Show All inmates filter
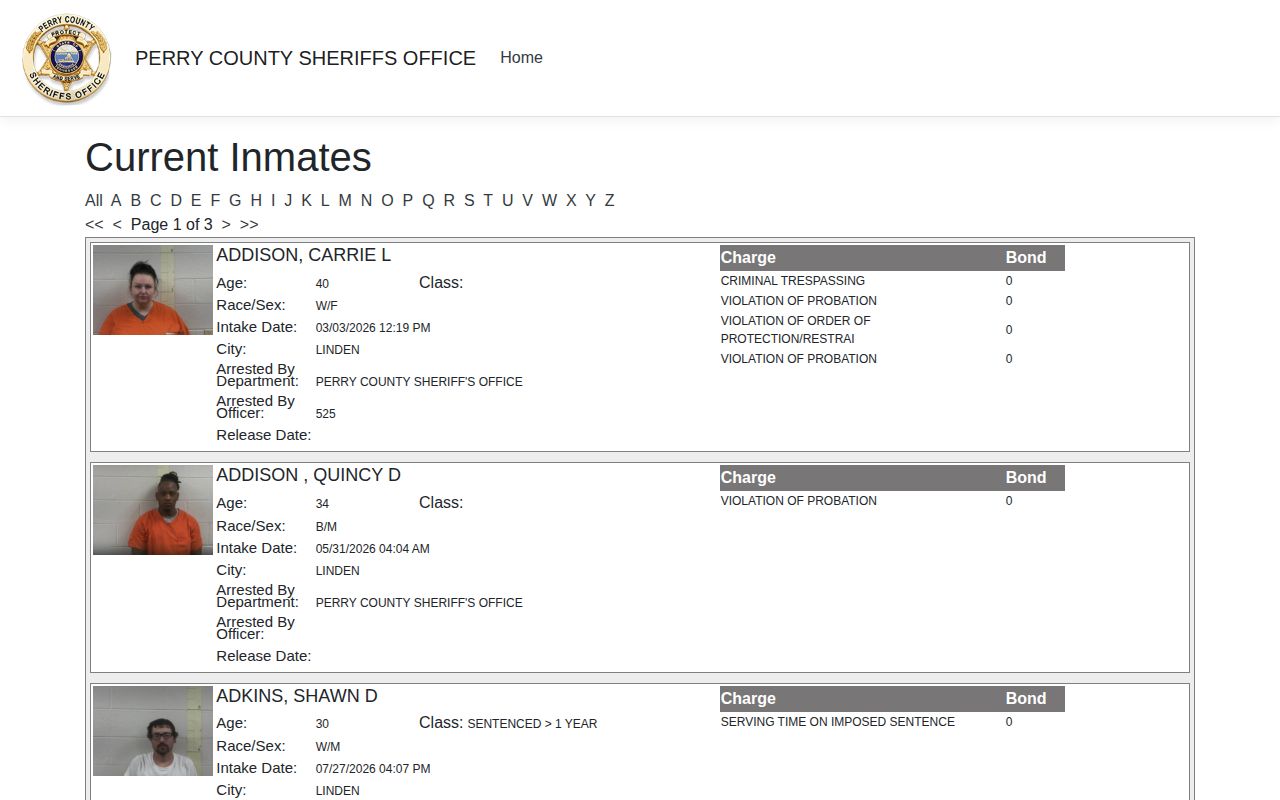The image size is (1280, 800). 94,200
